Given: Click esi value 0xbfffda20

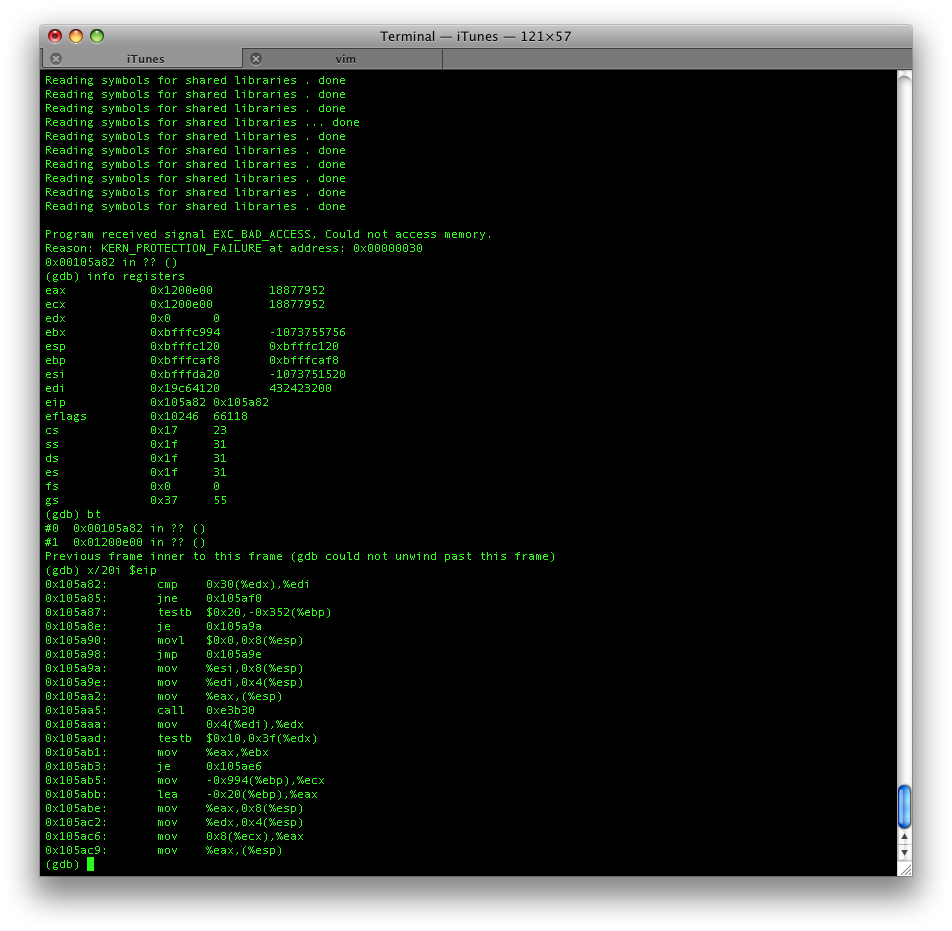Looking at the screenshot, I should tap(185, 374).
